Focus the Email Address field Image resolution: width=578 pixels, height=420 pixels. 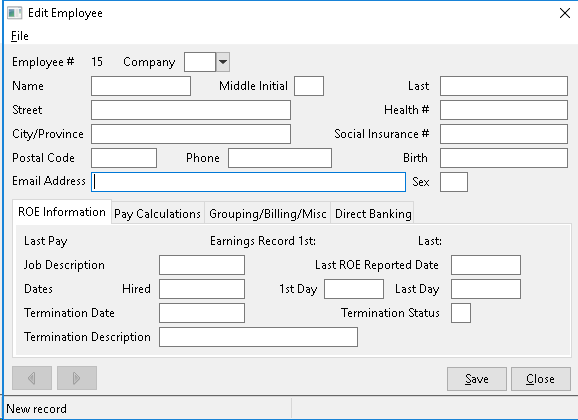click(x=248, y=182)
